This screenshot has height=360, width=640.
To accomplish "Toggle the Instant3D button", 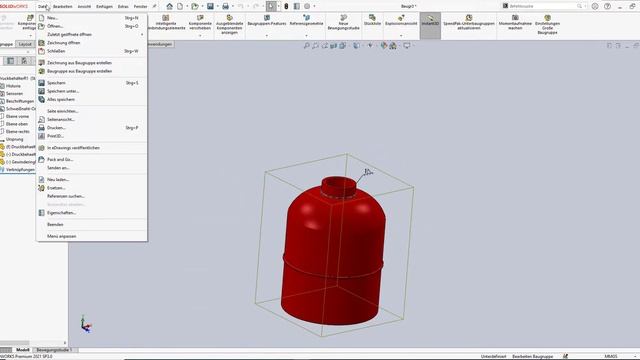I will pyautogui.click(x=430, y=25).
